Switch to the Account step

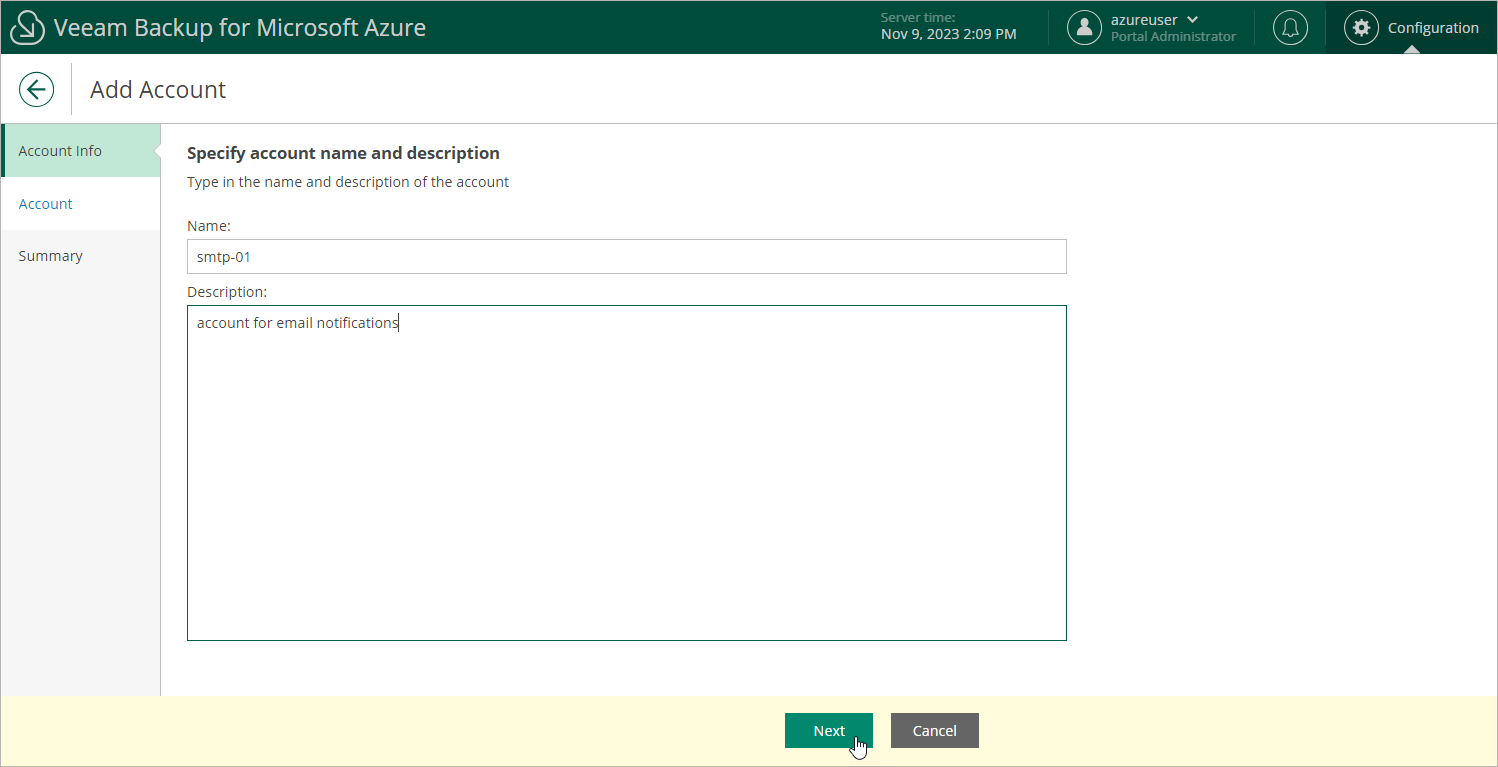[x=81, y=204]
